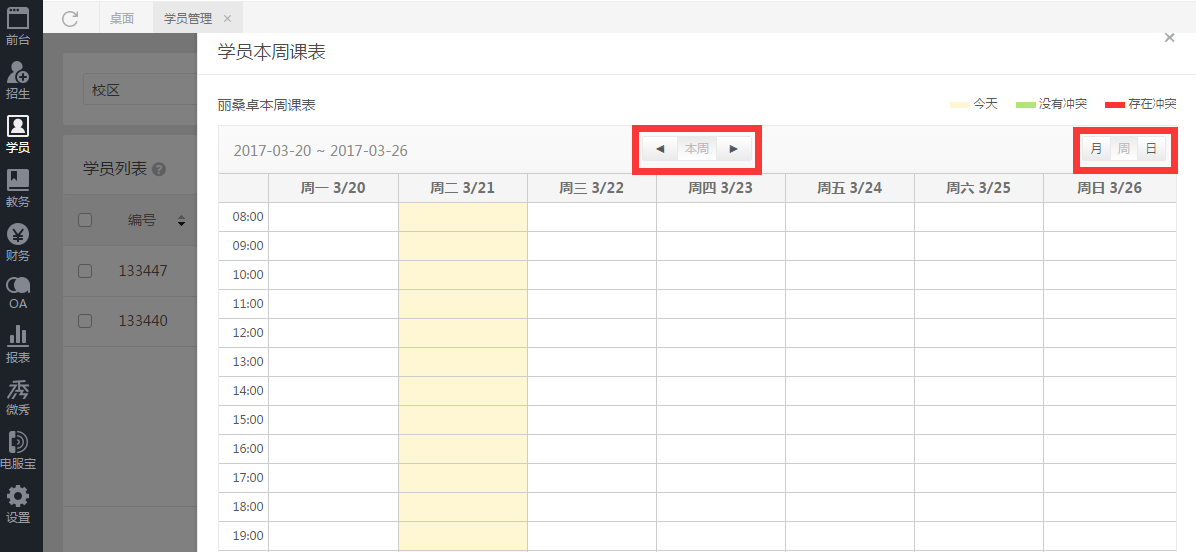Click the 12:00 time label
Image resolution: width=1196 pixels, height=552 pixels.
[247, 332]
